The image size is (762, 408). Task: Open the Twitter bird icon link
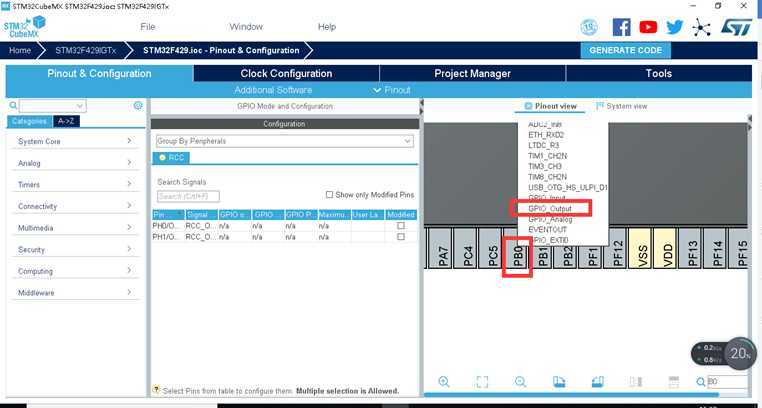[675, 27]
